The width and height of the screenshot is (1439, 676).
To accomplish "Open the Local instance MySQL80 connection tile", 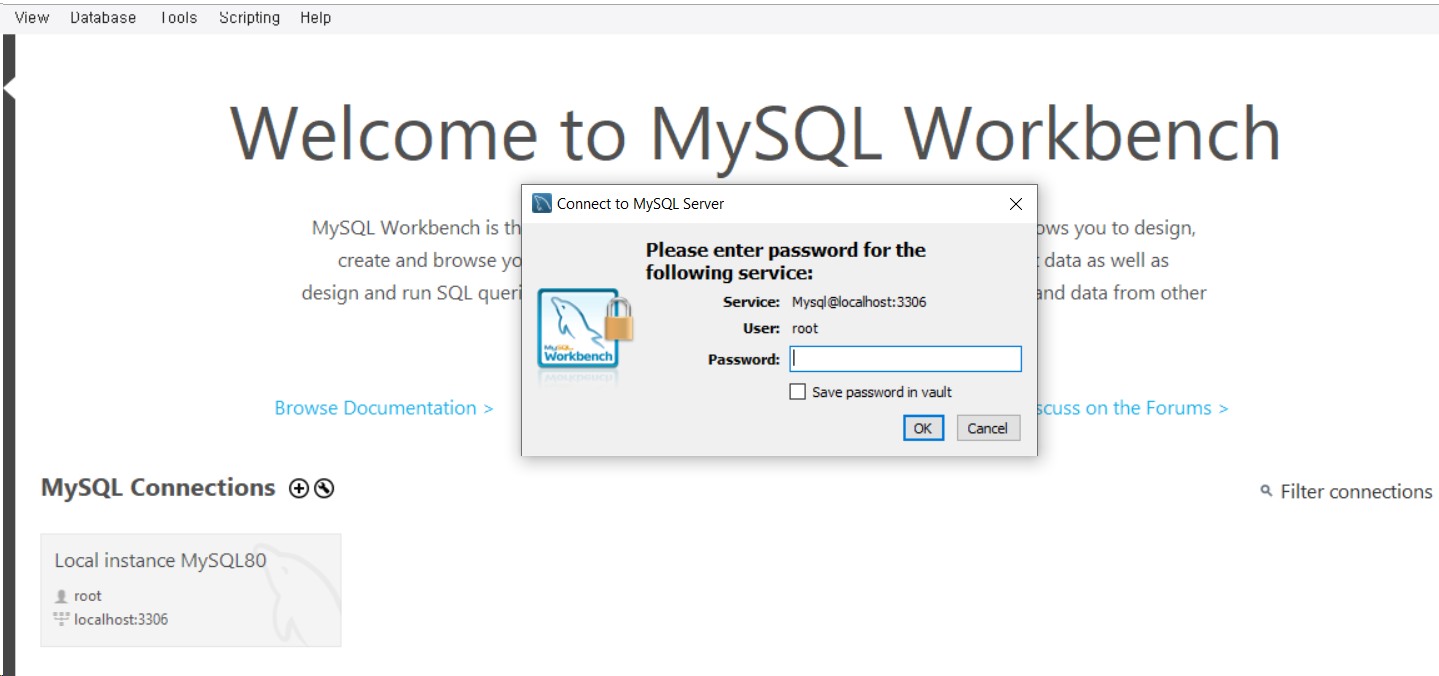I will [x=191, y=590].
